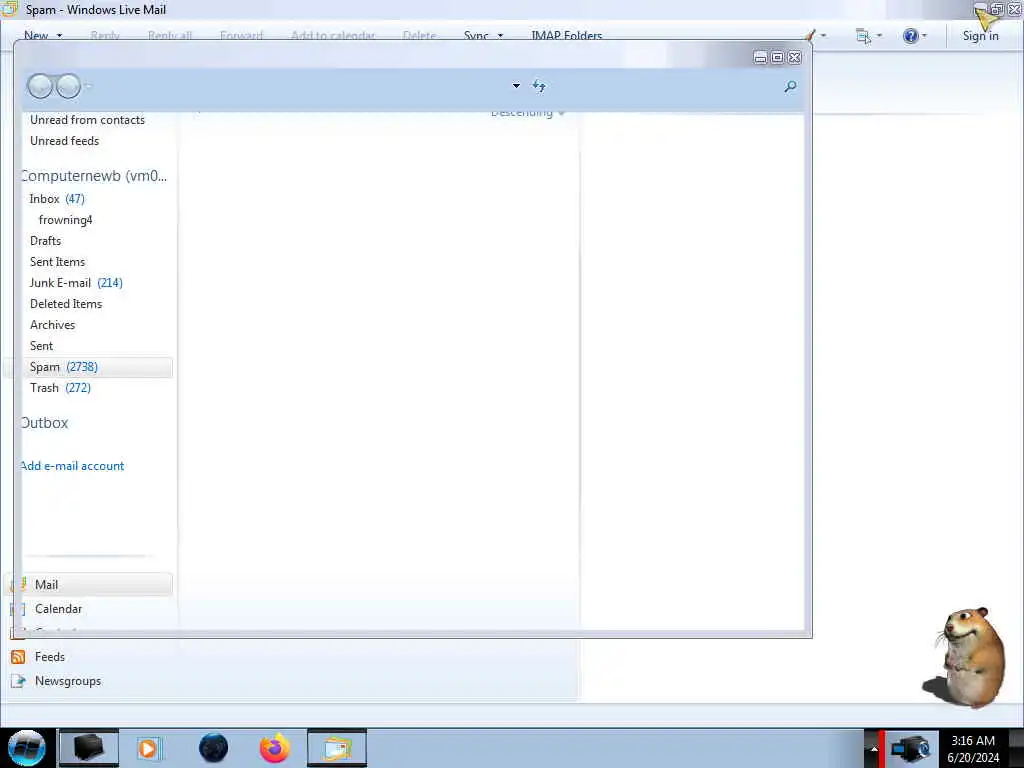Open the Deleted Items folder
Viewport: 1024px width, 768px height.
(x=65, y=304)
